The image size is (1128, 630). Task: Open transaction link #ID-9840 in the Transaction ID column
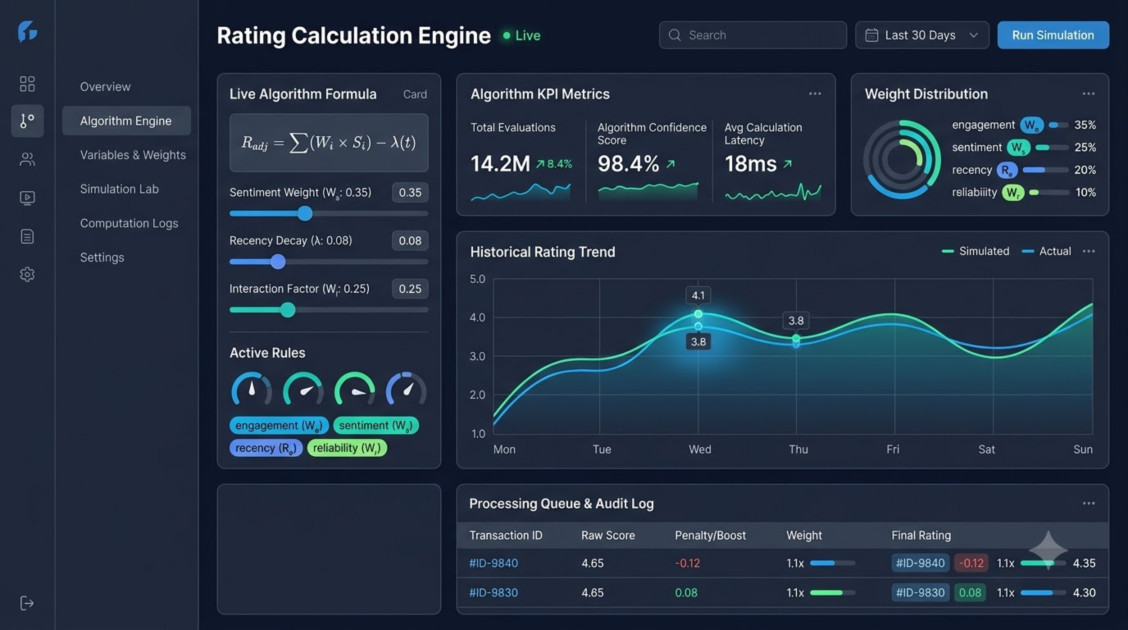494,563
